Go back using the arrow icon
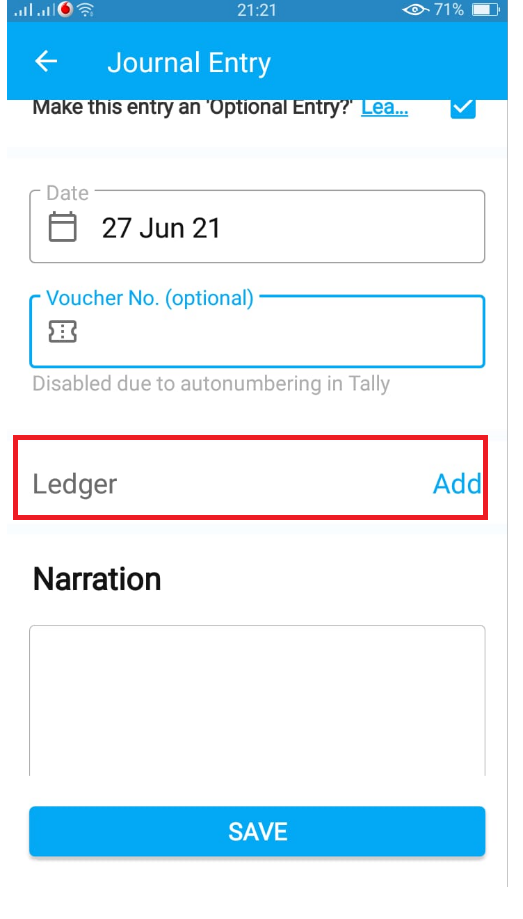523x919 pixels. point(46,62)
